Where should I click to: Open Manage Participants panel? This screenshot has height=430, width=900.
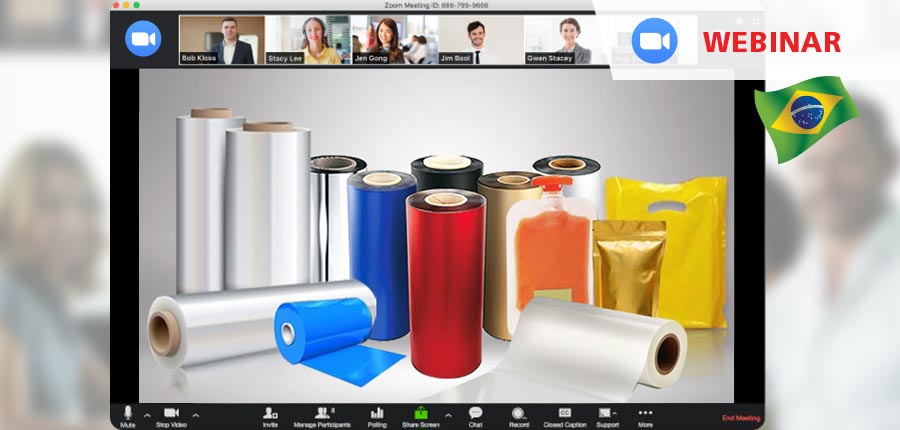coord(322,413)
